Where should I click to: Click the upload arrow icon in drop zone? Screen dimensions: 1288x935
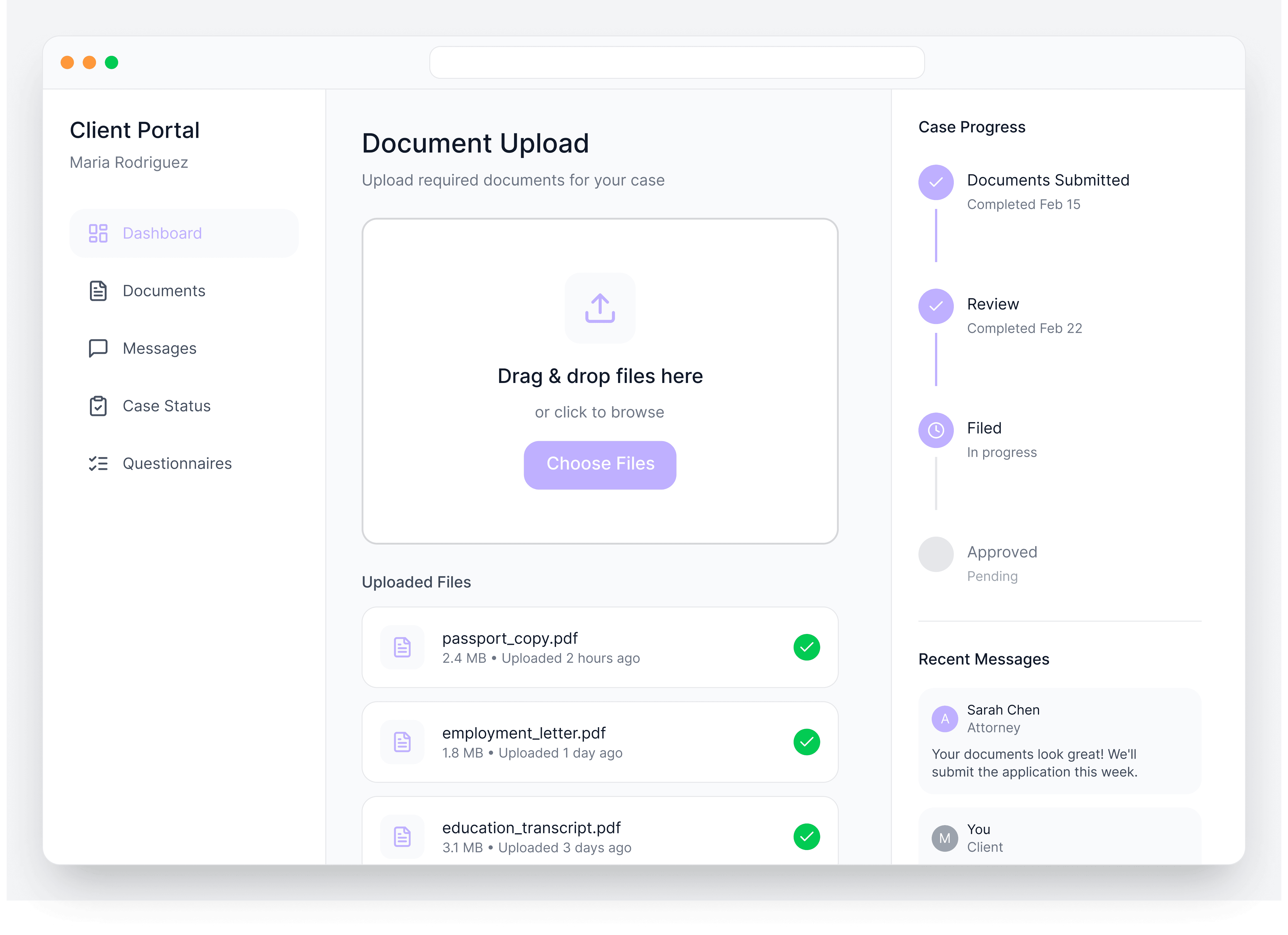point(600,309)
